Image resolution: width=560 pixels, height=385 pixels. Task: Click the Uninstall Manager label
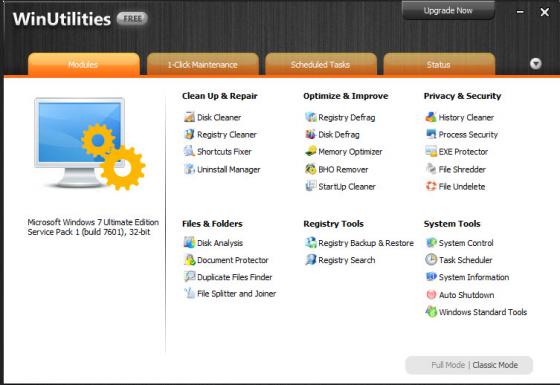pyautogui.click(x=229, y=169)
